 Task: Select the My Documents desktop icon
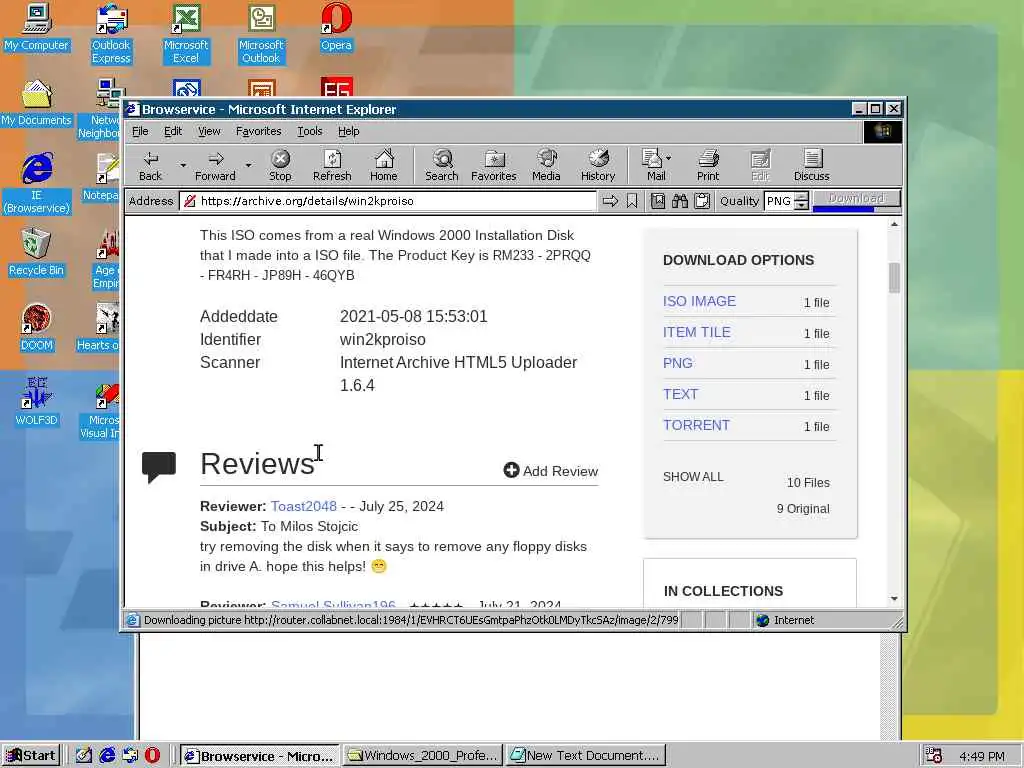(x=37, y=103)
